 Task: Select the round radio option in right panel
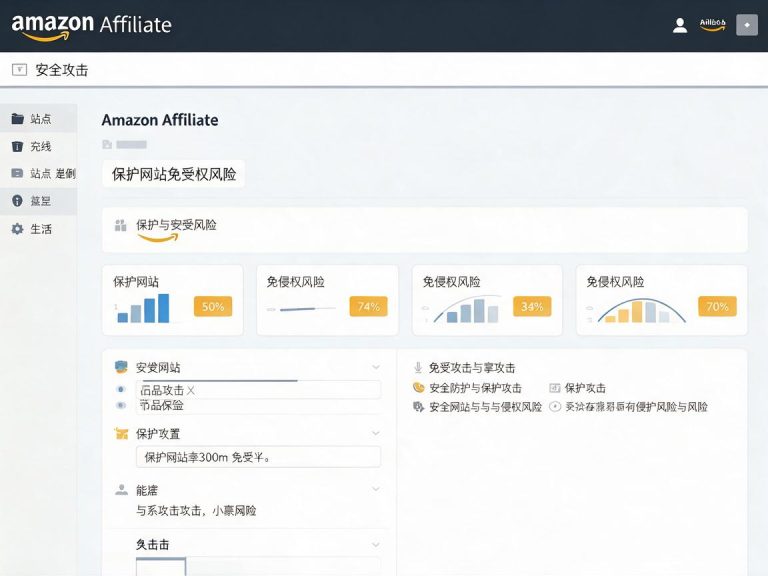(x=554, y=407)
